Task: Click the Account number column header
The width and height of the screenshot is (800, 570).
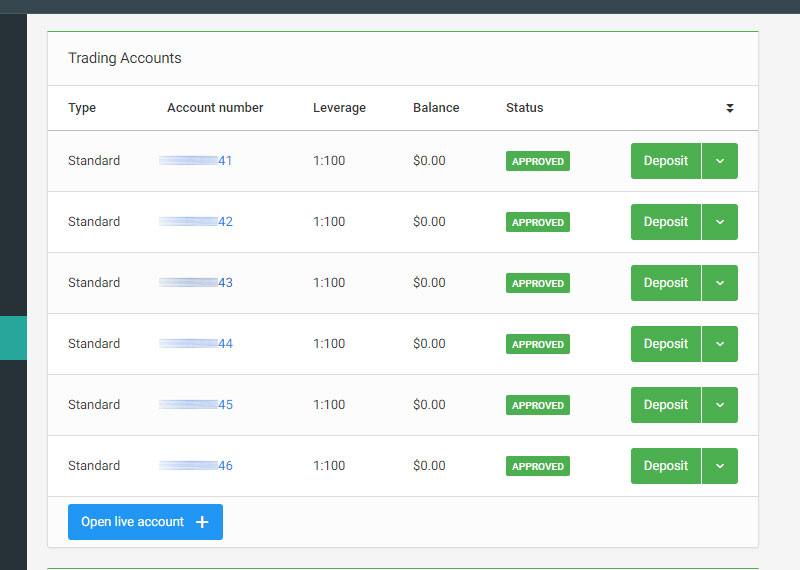Action: 215,108
